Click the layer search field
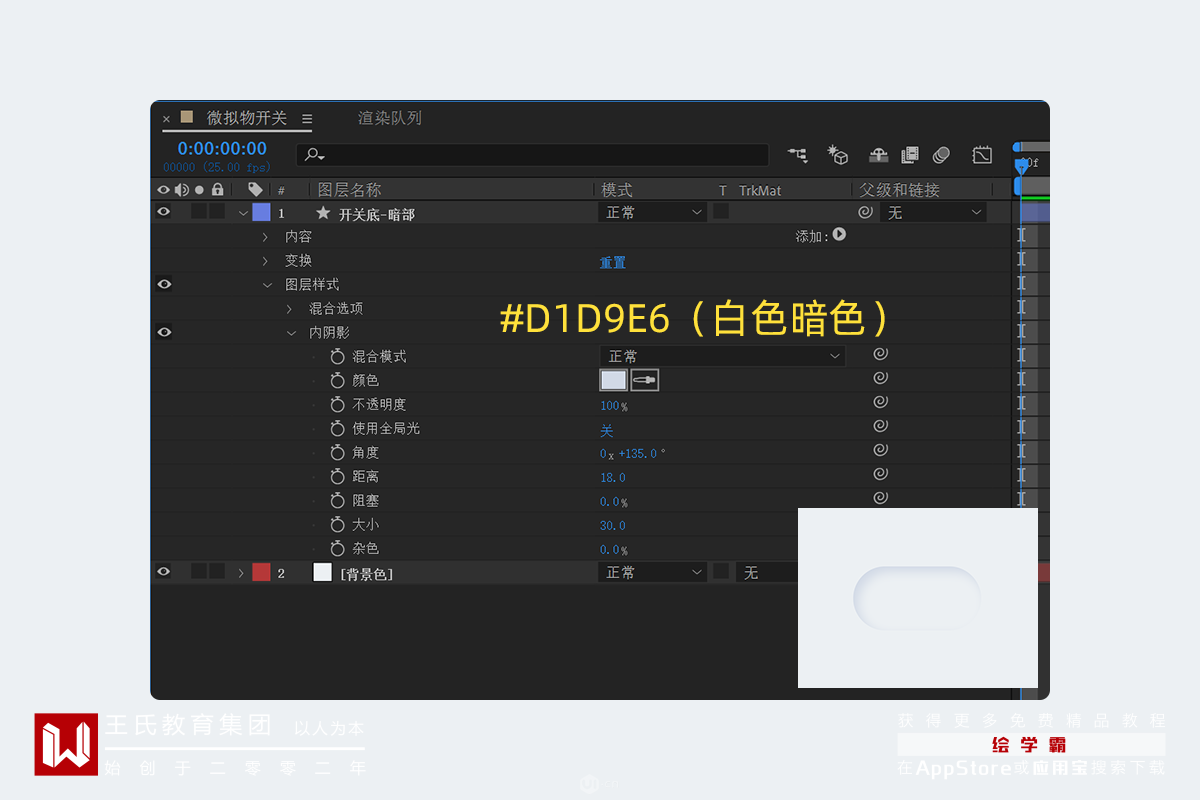This screenshot has height=800, width=1200. click(x=532, y=155)
